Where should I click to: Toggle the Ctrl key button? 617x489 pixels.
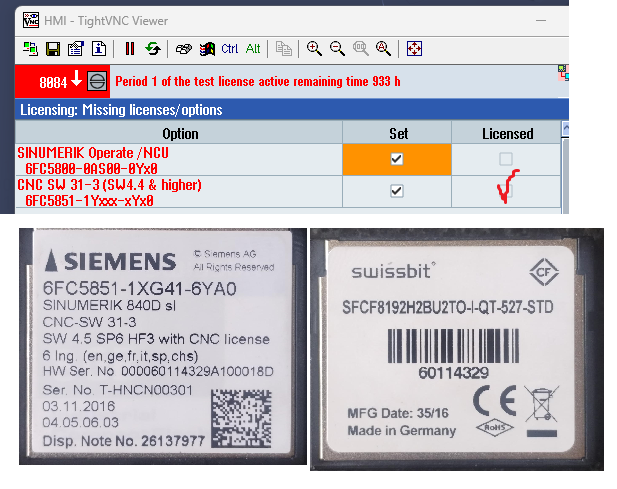(230, 49)
